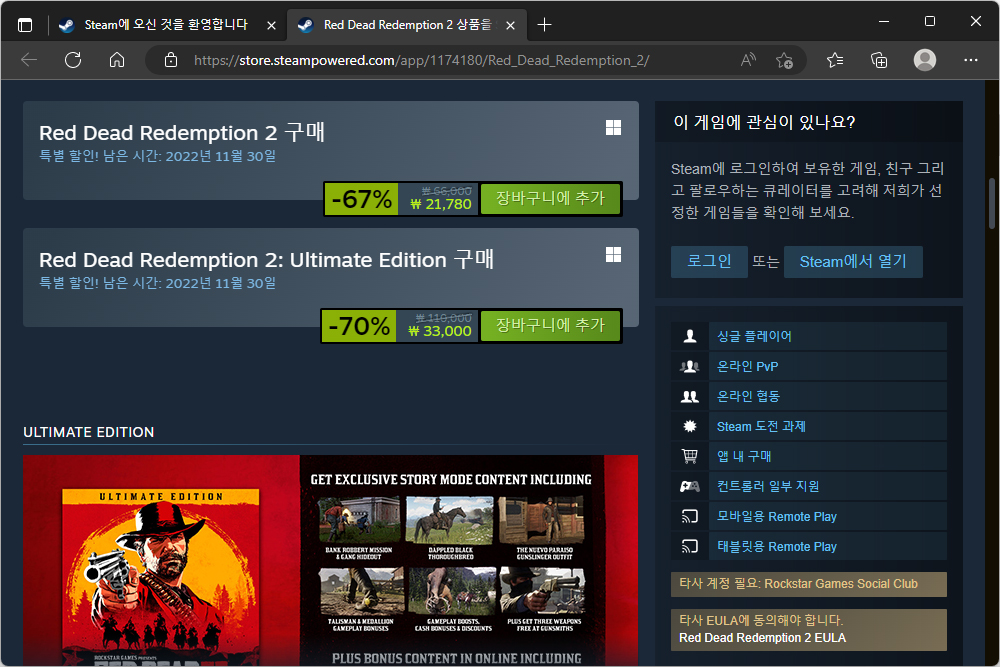Close the Steam welcome tab
The height and width of the screenshot is (667, 1000).
coord(271,26)
